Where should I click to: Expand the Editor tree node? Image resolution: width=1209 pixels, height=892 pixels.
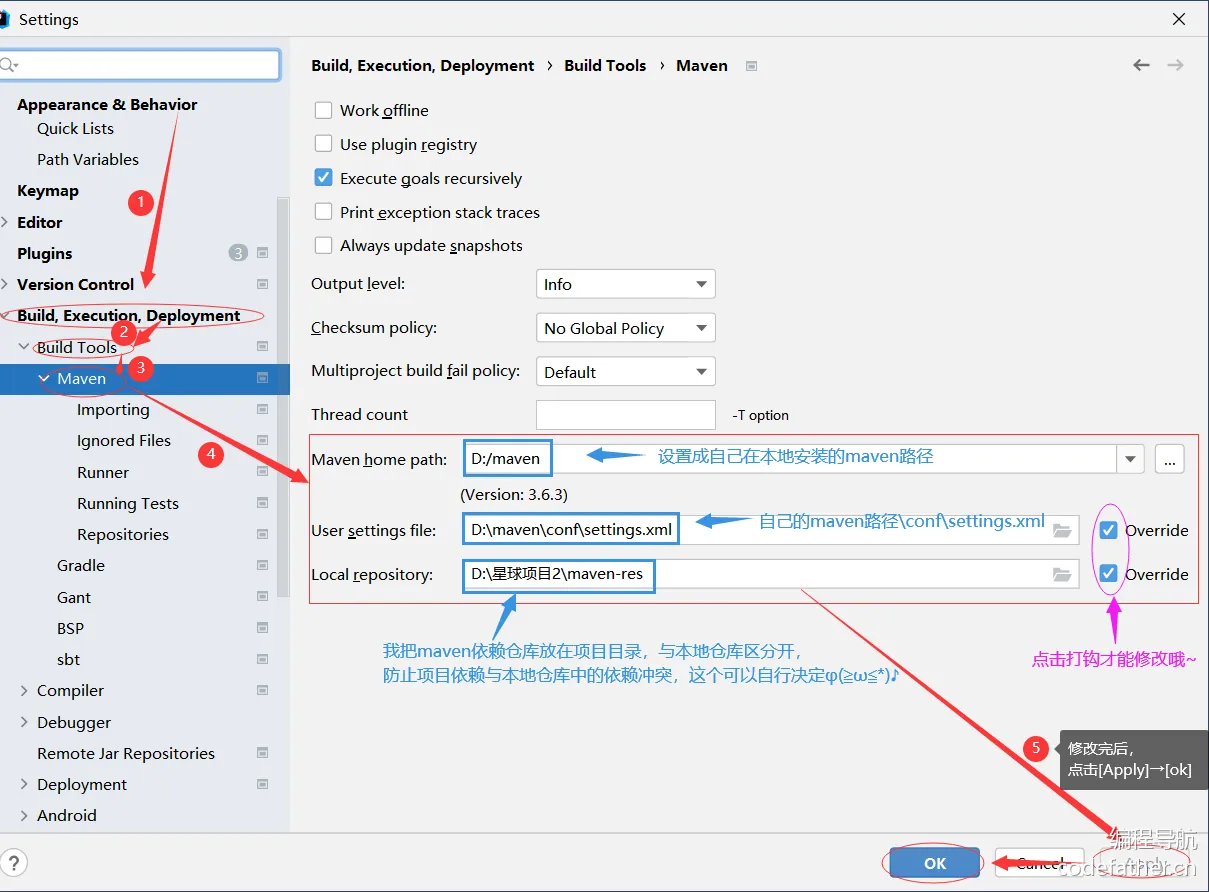tap(6, 222)
